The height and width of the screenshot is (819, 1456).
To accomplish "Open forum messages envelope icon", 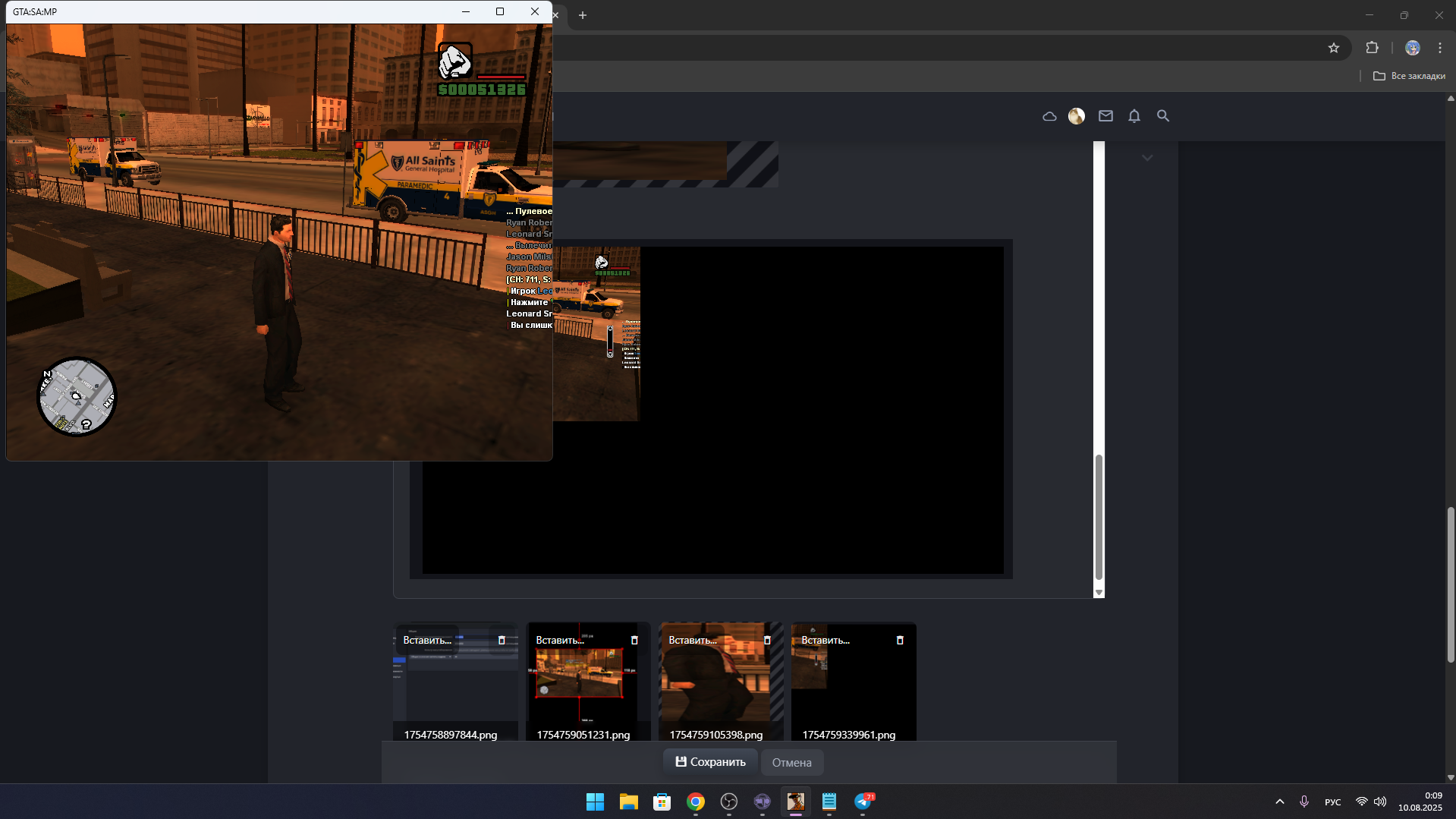I will coord(1105,116).
